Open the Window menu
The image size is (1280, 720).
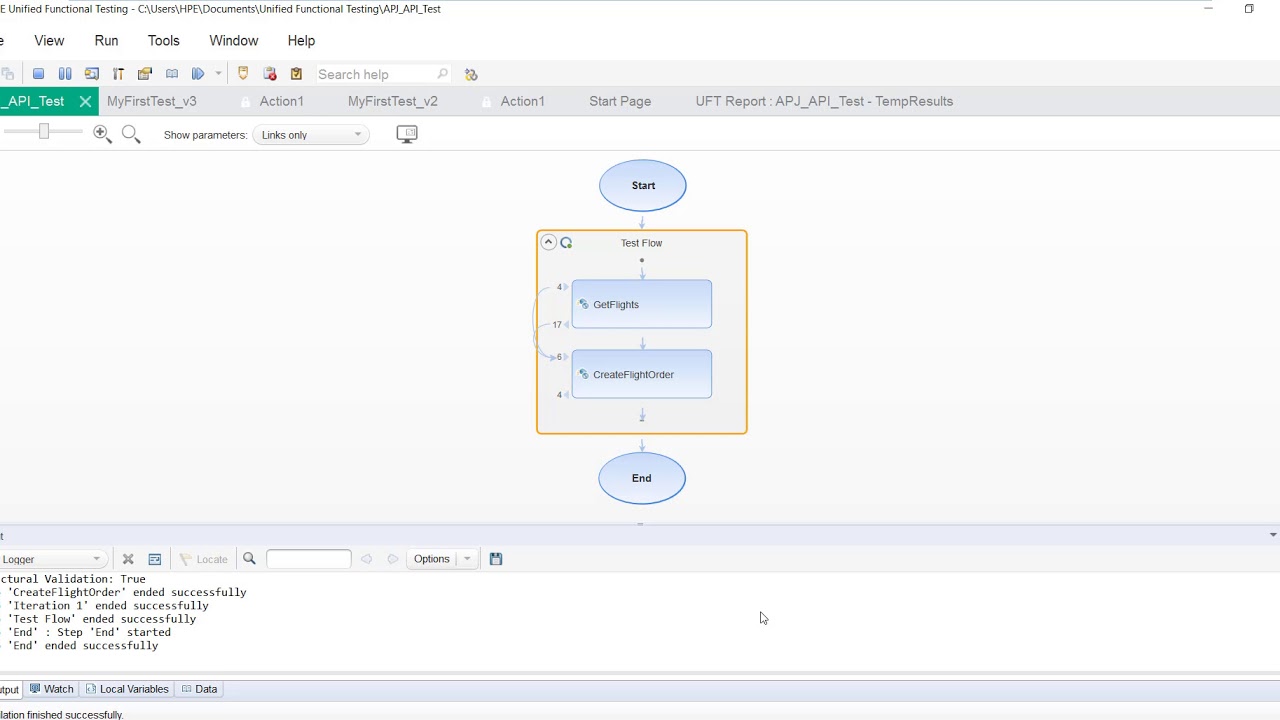[x=234, y=41]
